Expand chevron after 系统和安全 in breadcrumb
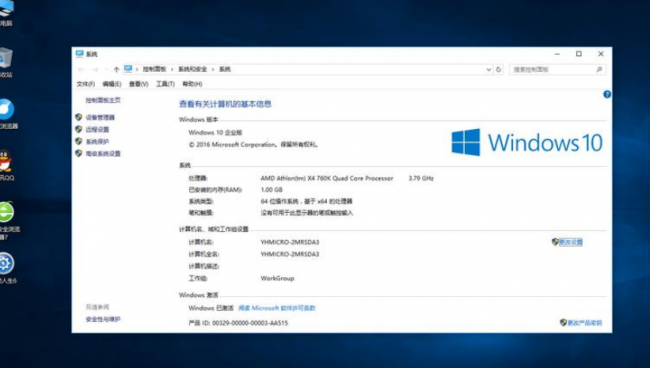This screenshot has width=650, height=368. (213, 69)
